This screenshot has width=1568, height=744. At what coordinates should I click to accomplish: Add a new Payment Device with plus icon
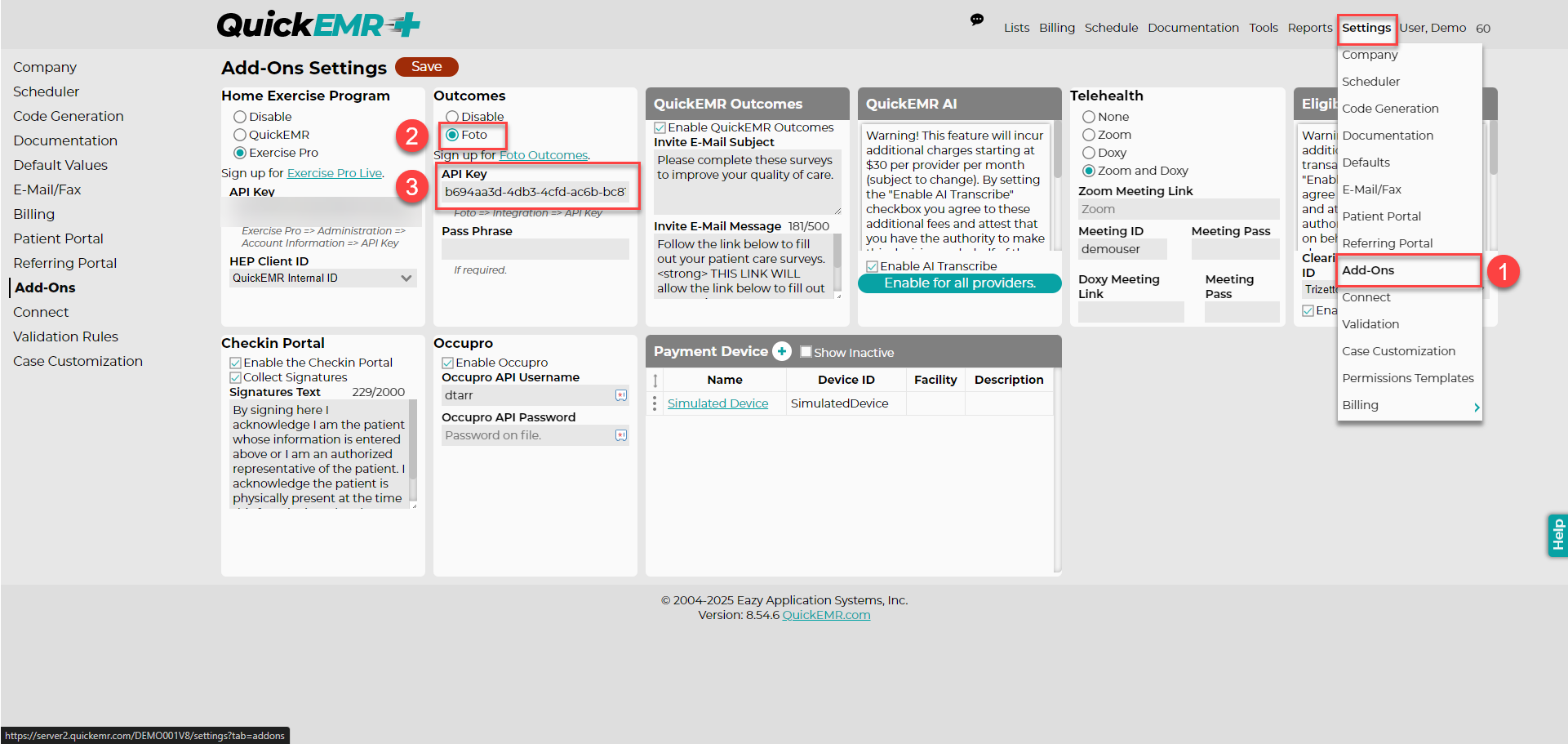781,351
